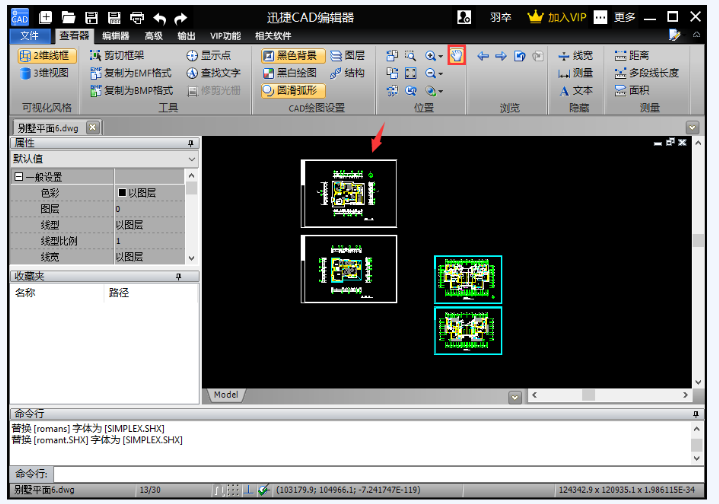This screenshot has height=504, width=719.
Task: Enable 黑色背景 black background mode
Action: point(290,56)
